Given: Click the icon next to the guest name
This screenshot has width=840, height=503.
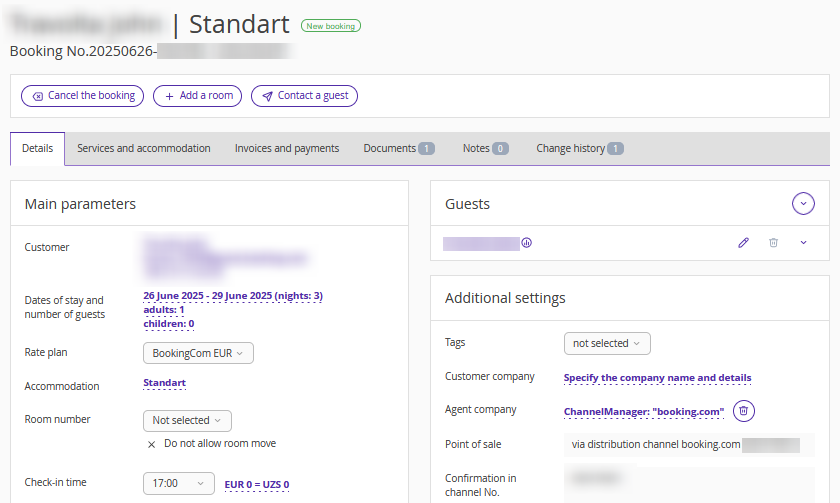Looking at the screenshot, I should pyautogui.click(x=526, y=243).
